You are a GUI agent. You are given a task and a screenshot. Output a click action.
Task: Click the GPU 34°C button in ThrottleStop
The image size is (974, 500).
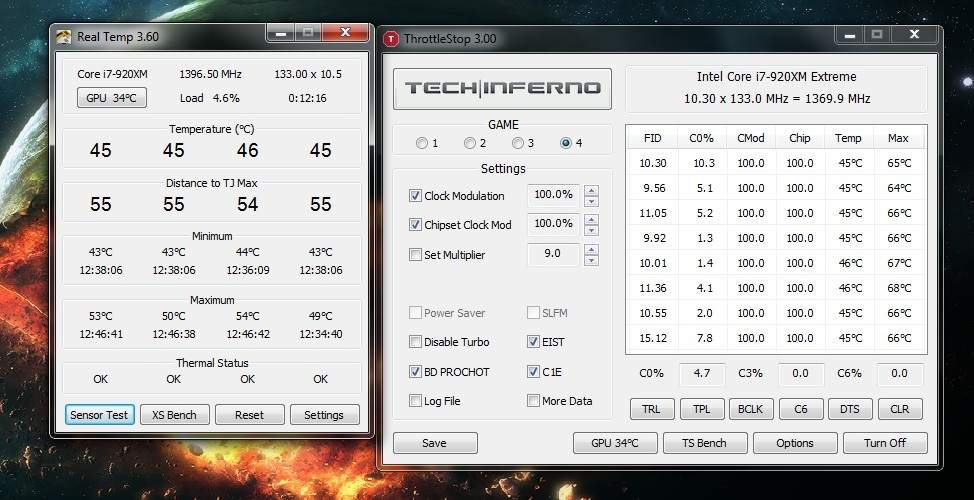[615, 443]
